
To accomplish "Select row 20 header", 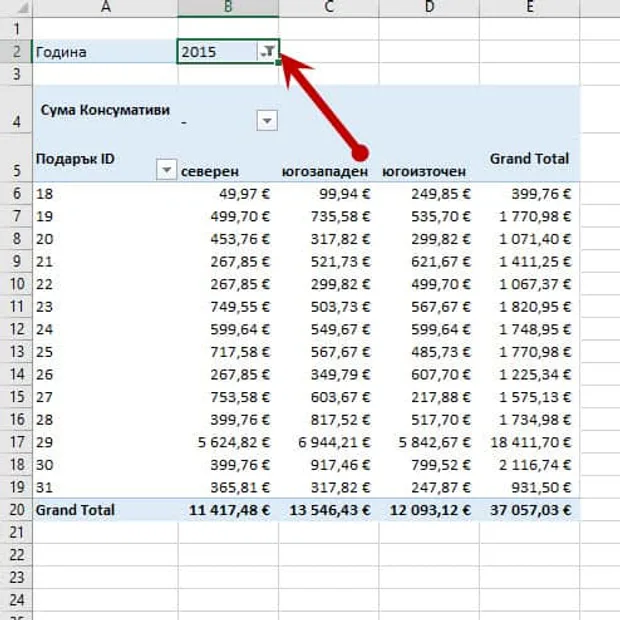I will point(16,510).
